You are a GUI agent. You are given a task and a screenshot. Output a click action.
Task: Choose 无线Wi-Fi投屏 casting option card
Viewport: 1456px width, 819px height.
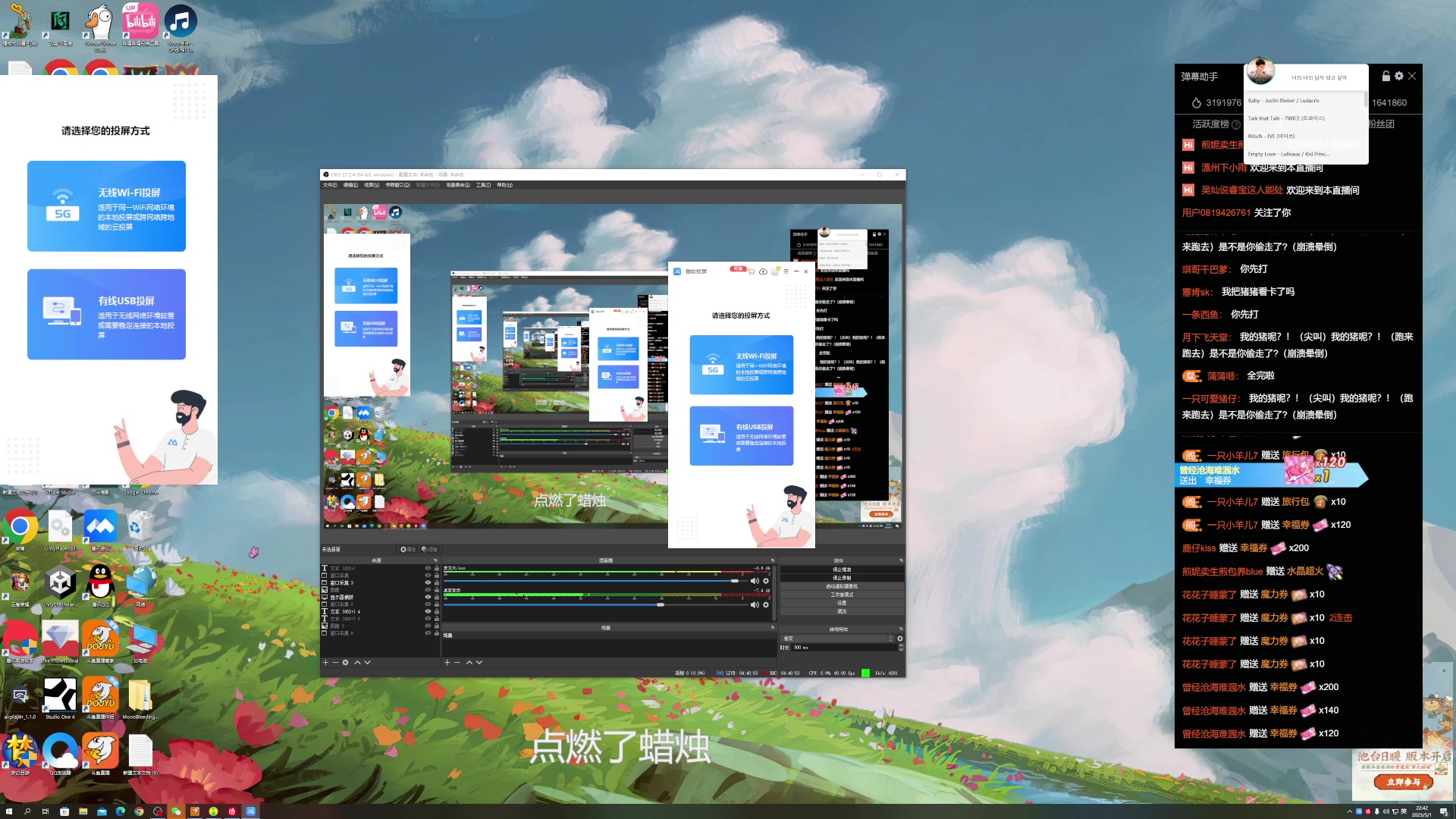[x=106, y=206]
